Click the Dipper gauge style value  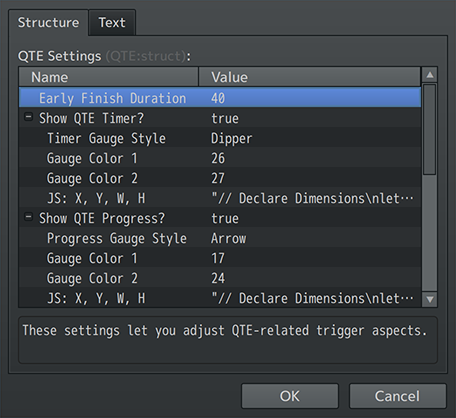pos(231,138)
